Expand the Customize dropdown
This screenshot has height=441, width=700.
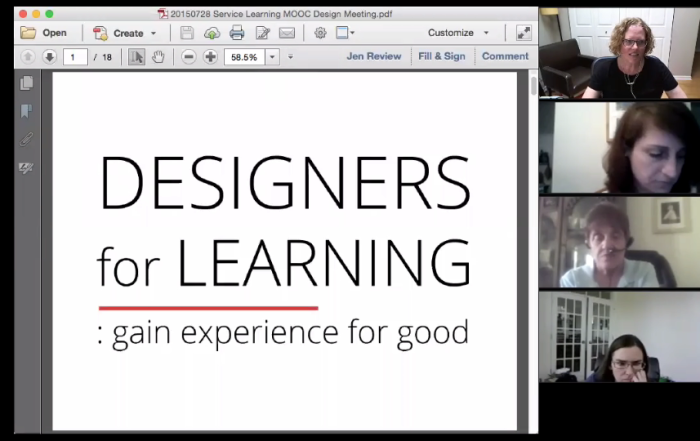point(486,33)
